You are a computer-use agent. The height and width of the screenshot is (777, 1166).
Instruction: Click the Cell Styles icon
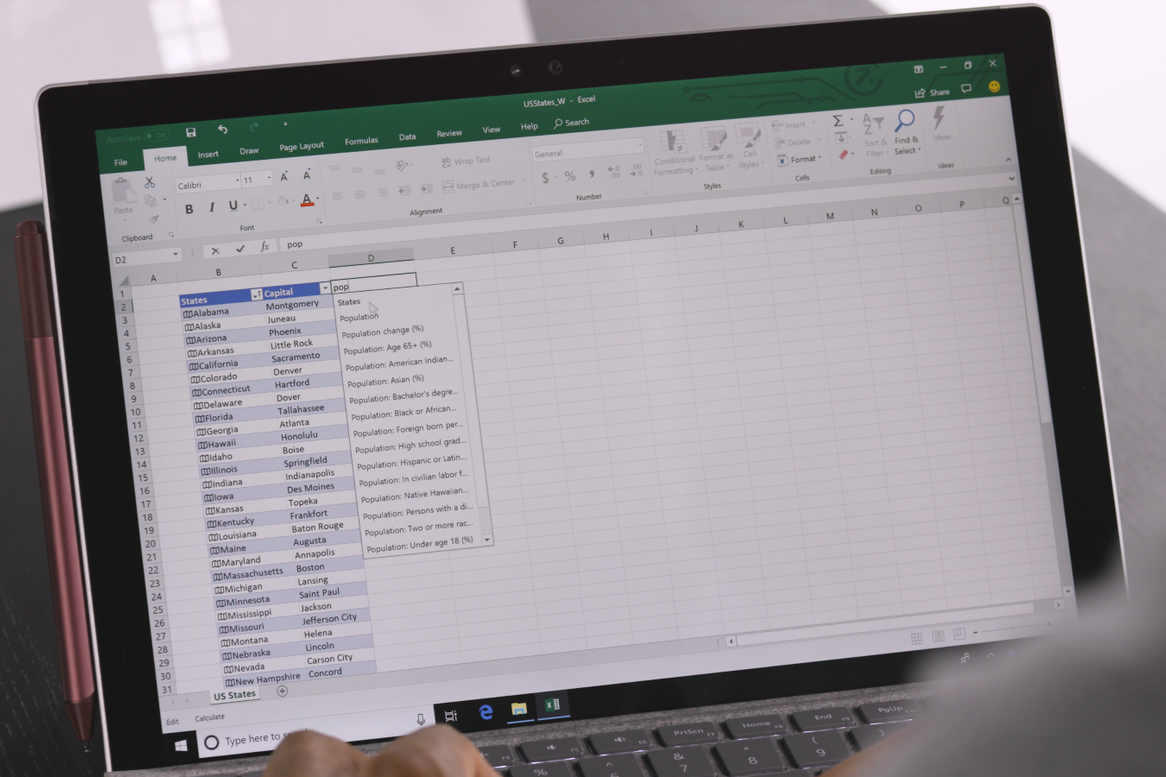tap(747, 136)
